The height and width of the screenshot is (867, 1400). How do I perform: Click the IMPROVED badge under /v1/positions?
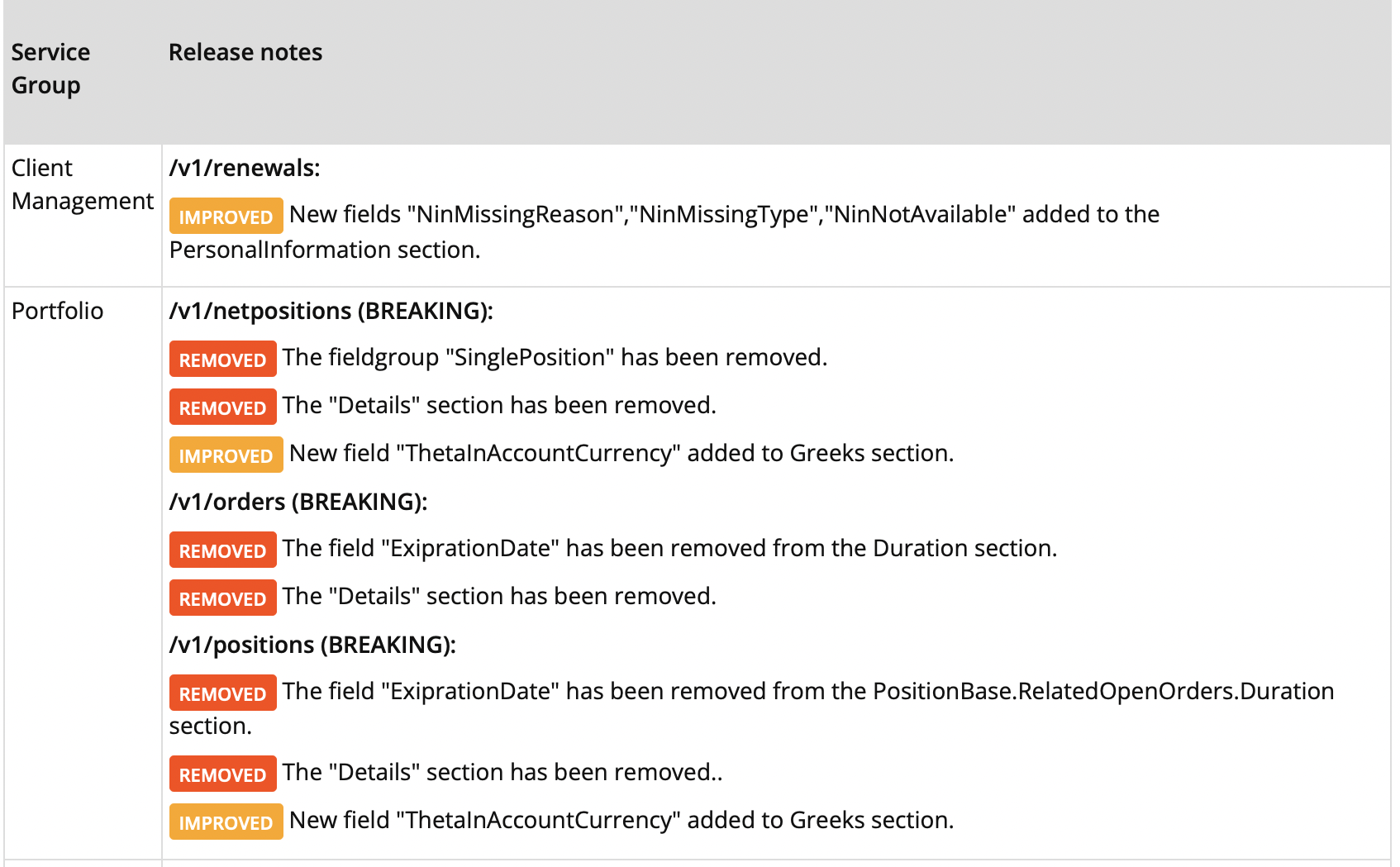point(226,822)
